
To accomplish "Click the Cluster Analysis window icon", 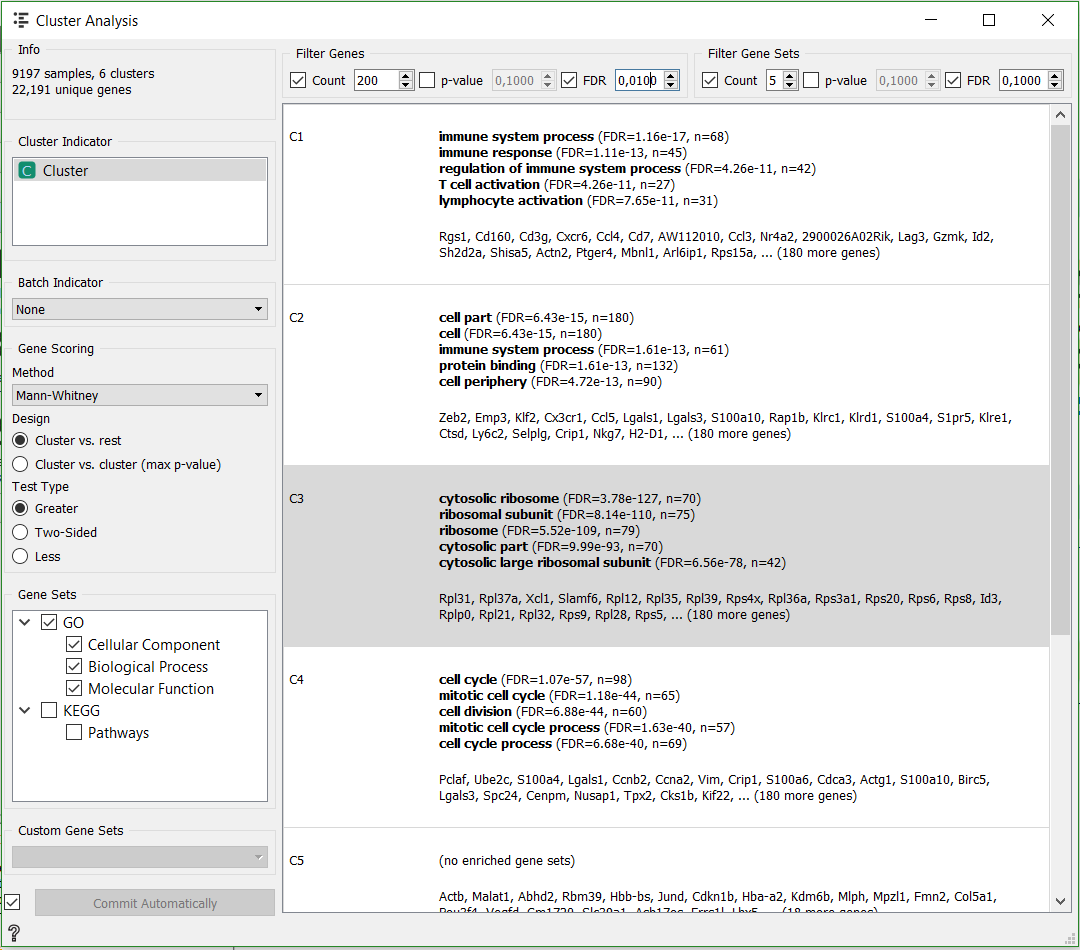I will [21, 21].
